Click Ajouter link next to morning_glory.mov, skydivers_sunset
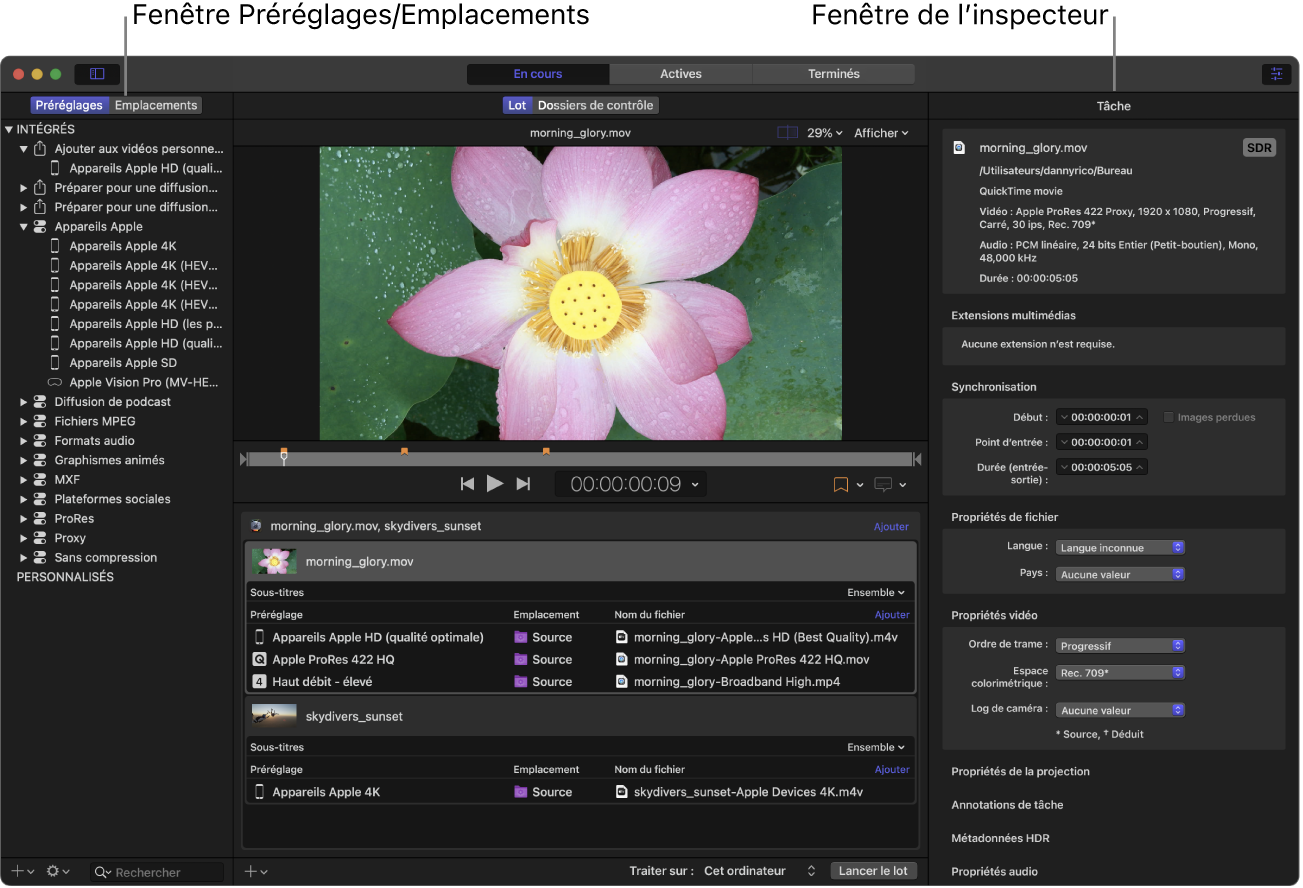Viewport: 1303px width, 888px height. [891, 527]
